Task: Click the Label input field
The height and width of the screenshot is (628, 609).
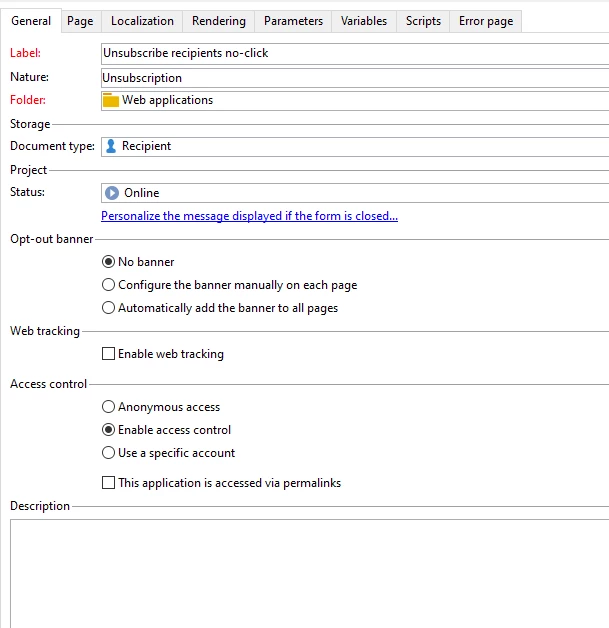Action: click(x=355, y=54)
